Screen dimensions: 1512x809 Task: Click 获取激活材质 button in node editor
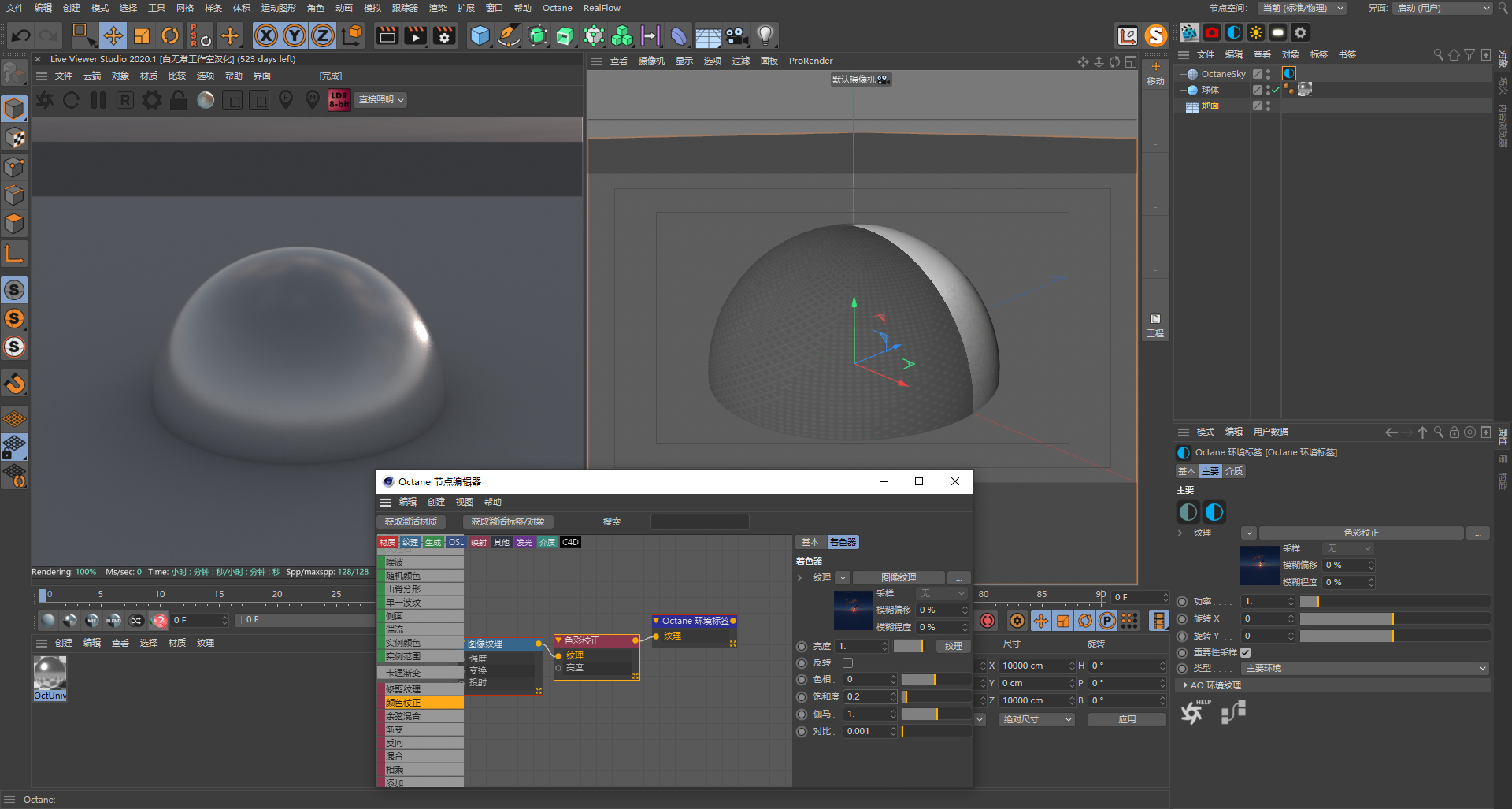[x=411, y=521]
